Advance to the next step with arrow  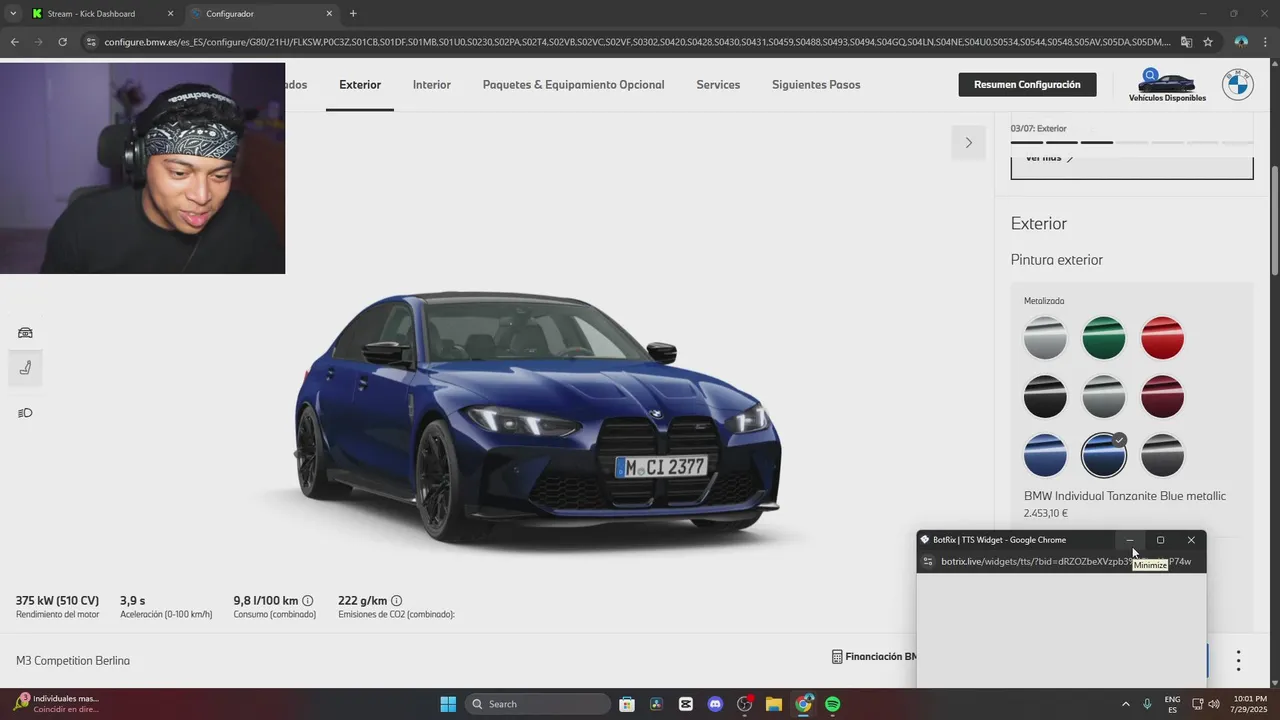[x=968, y=143]
